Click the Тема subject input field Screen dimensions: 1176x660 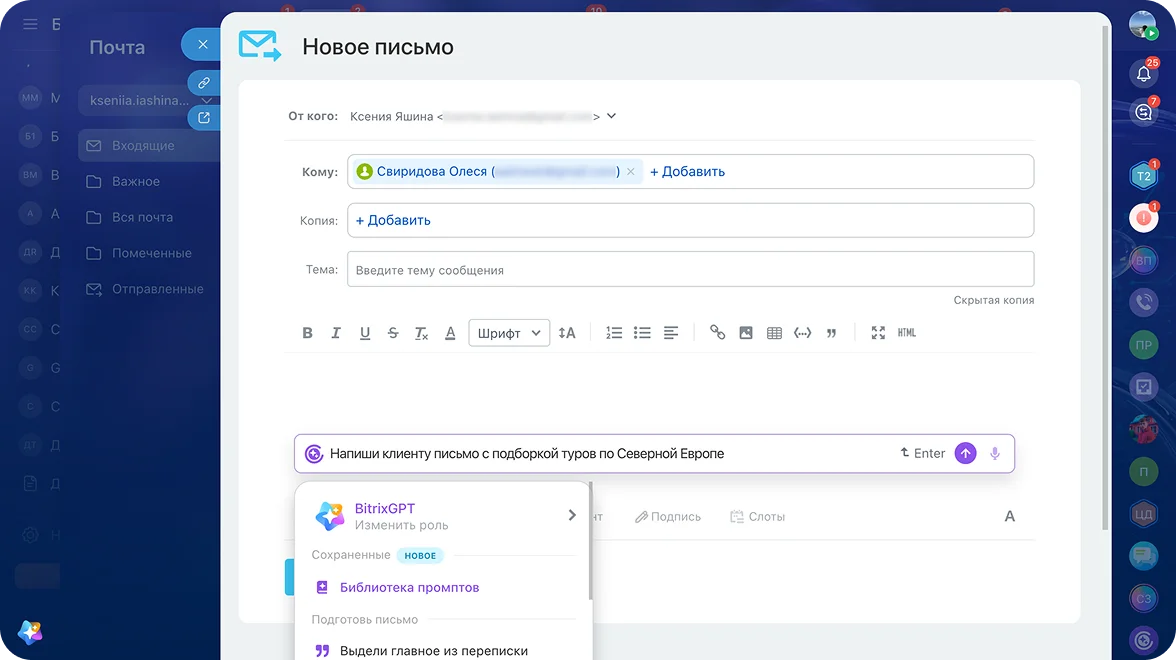click(x=691, y=269)
